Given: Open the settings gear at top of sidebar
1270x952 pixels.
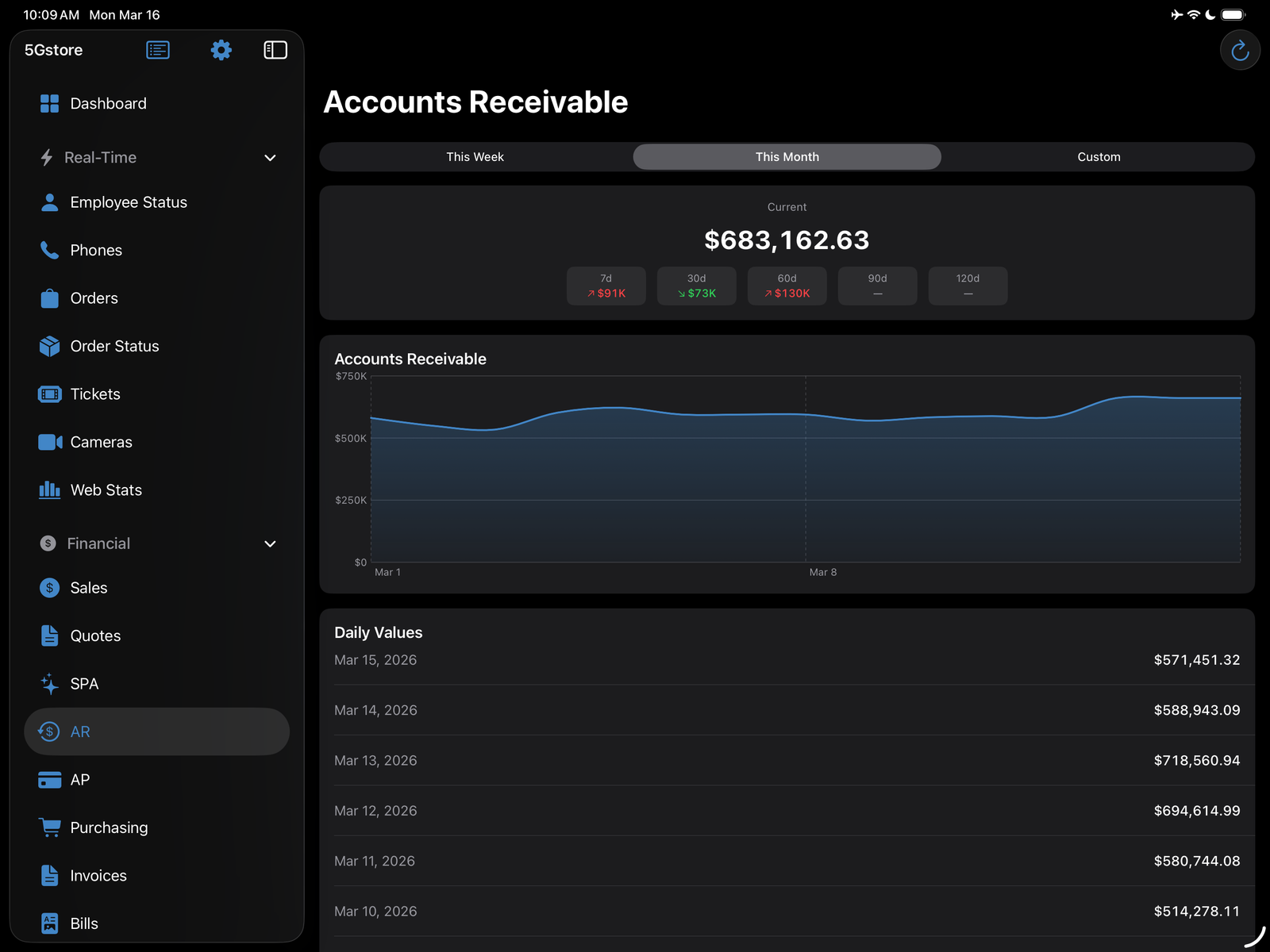Looking at the screenshot, I should pyautogui.click(x=221, y=49).
